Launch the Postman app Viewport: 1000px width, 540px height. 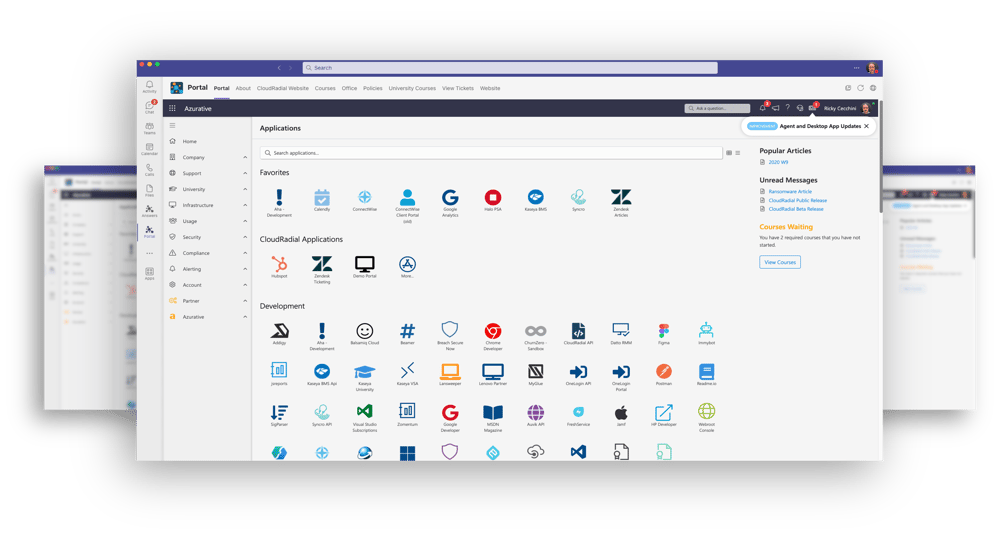click(664, 374)
